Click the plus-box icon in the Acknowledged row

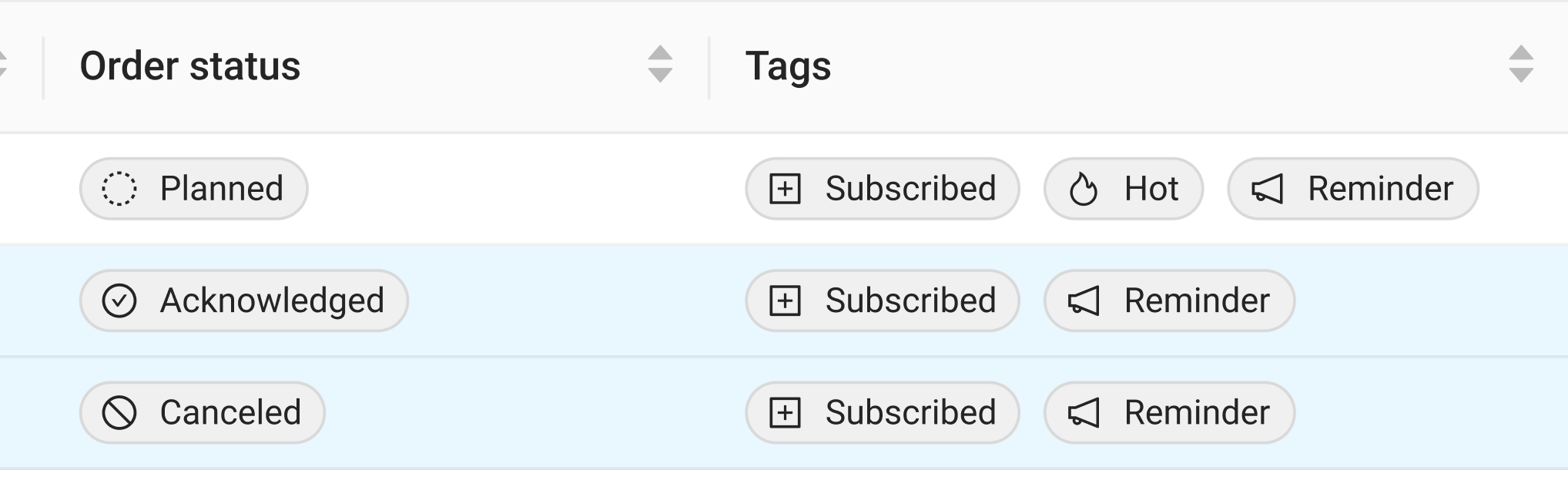[x=786, y=301]
